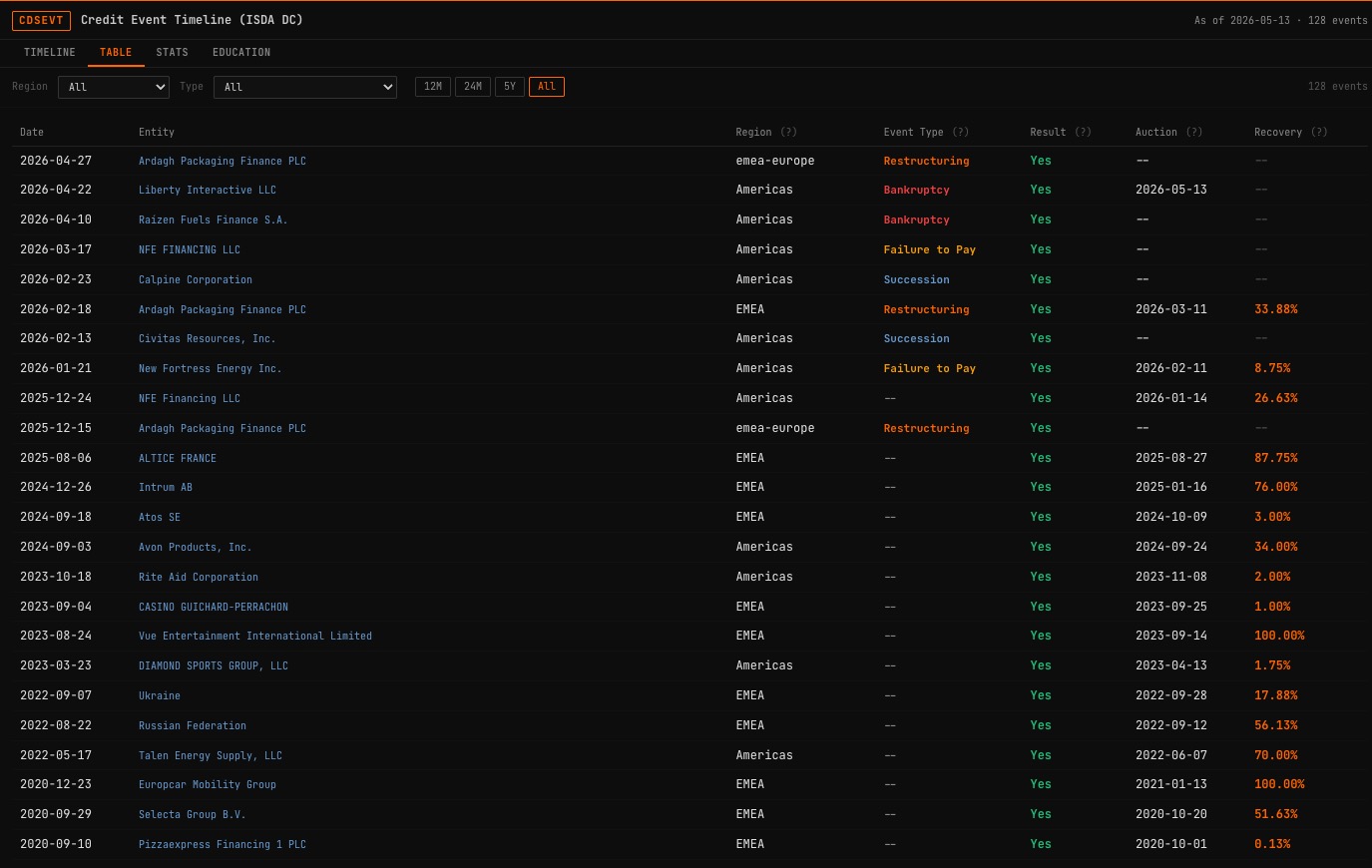The image size is (1372, 868).
Task: Open DIAMOND SPORTS GROUP, LLC link
Action: pos(214,665)
